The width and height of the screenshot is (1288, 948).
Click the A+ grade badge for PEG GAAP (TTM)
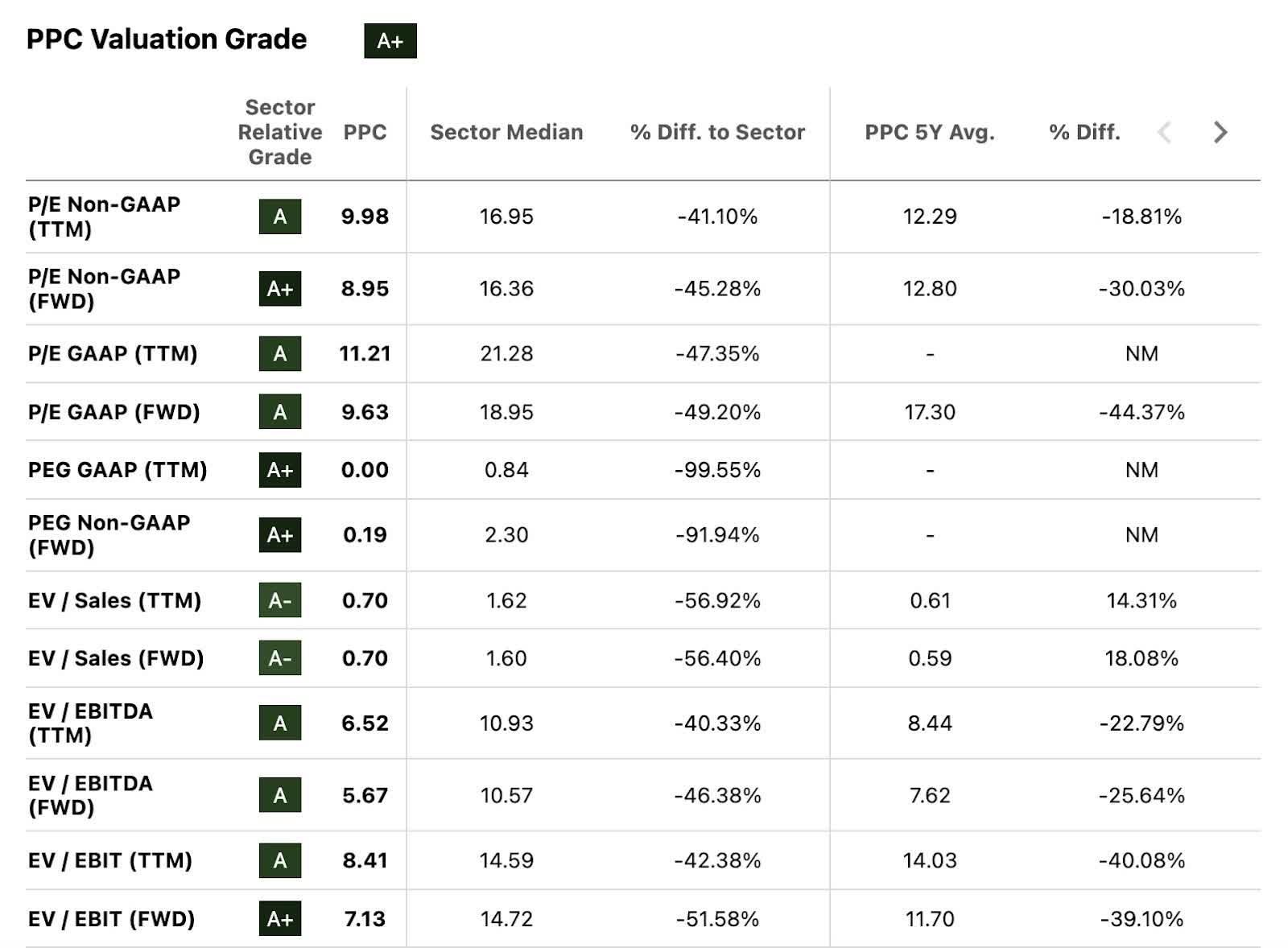point(280,472)
